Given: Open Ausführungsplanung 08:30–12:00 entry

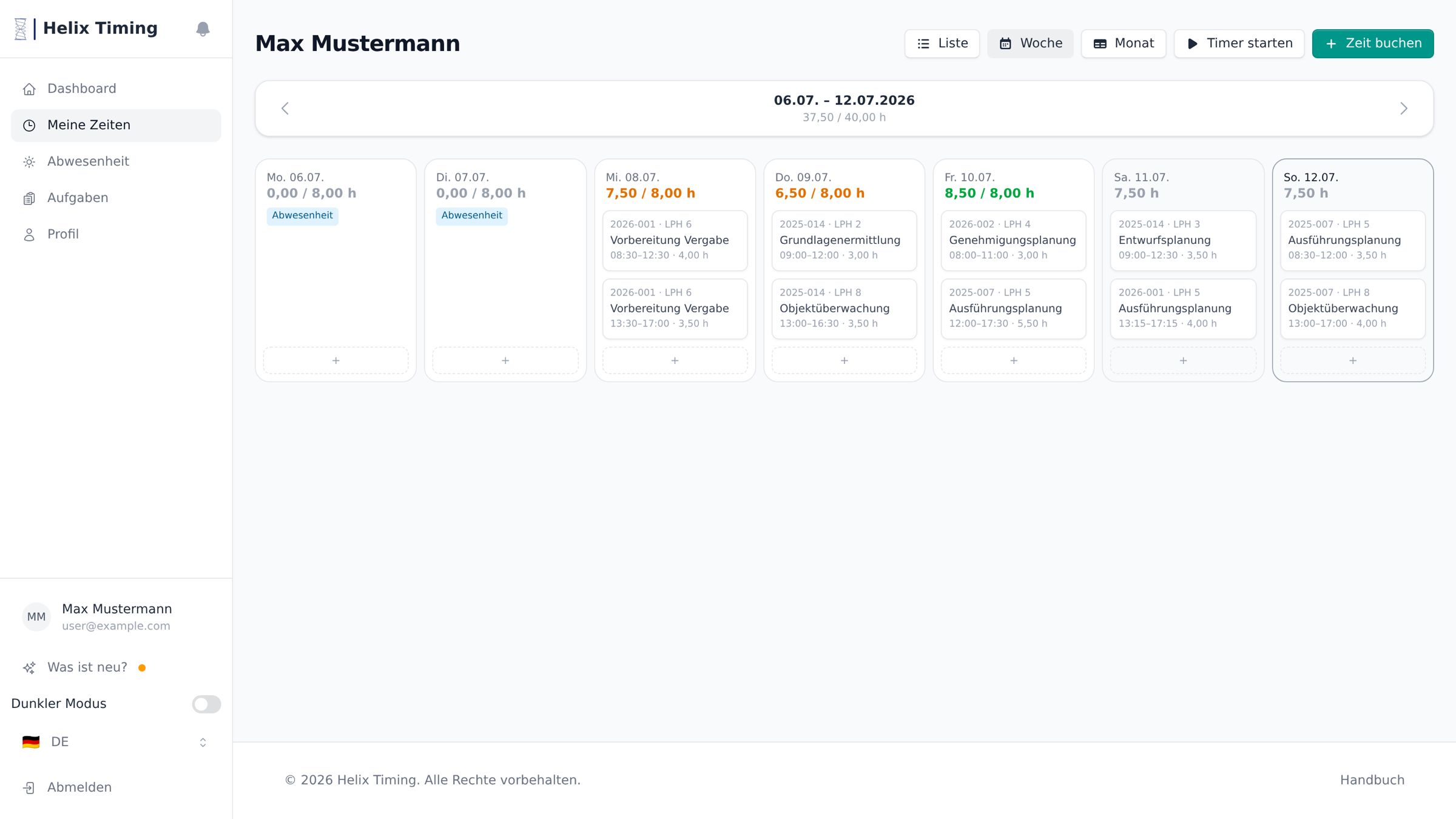Looking at the screenshot, I should coord(1353,240).
